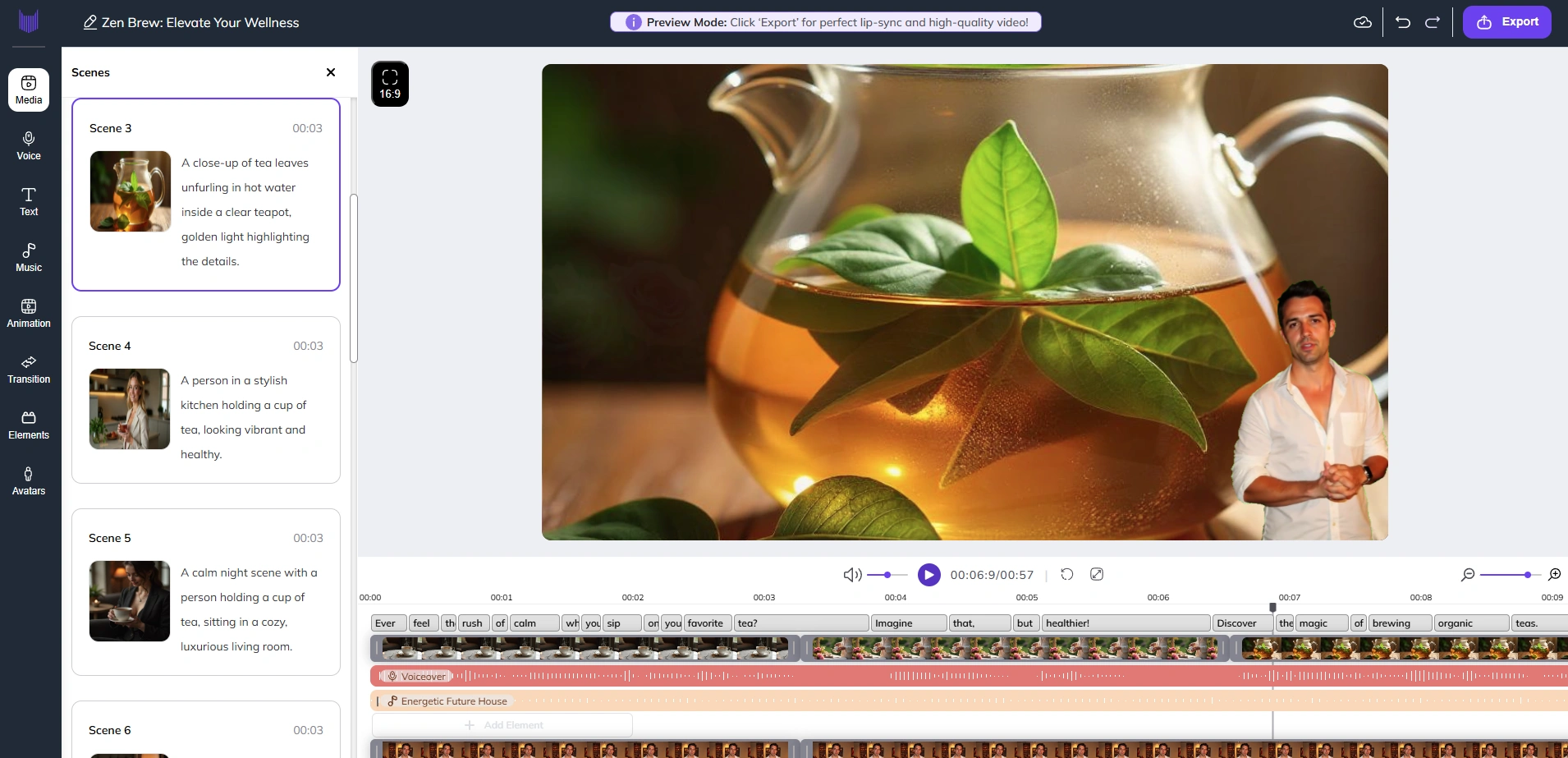This screenshot has height=758, width=1568.
Task: Adjust the volume slider
Action: click(x=887, y=575)
